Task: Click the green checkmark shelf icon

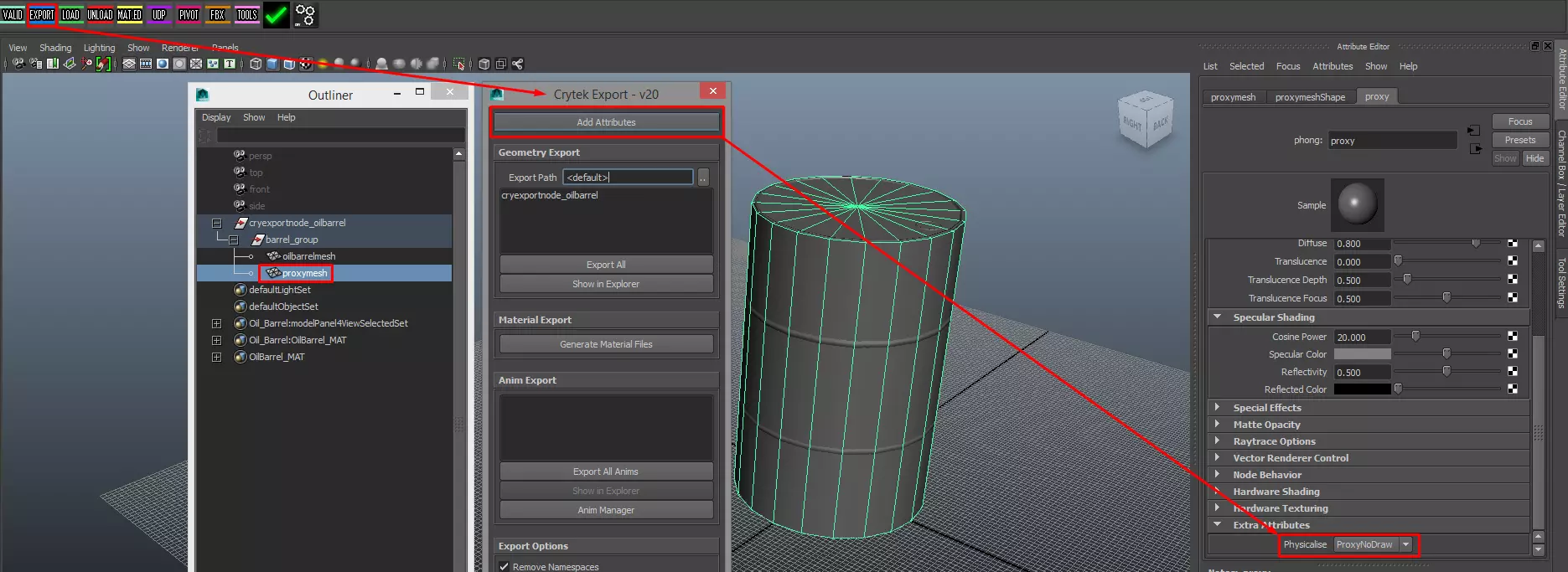Action: 276,14
